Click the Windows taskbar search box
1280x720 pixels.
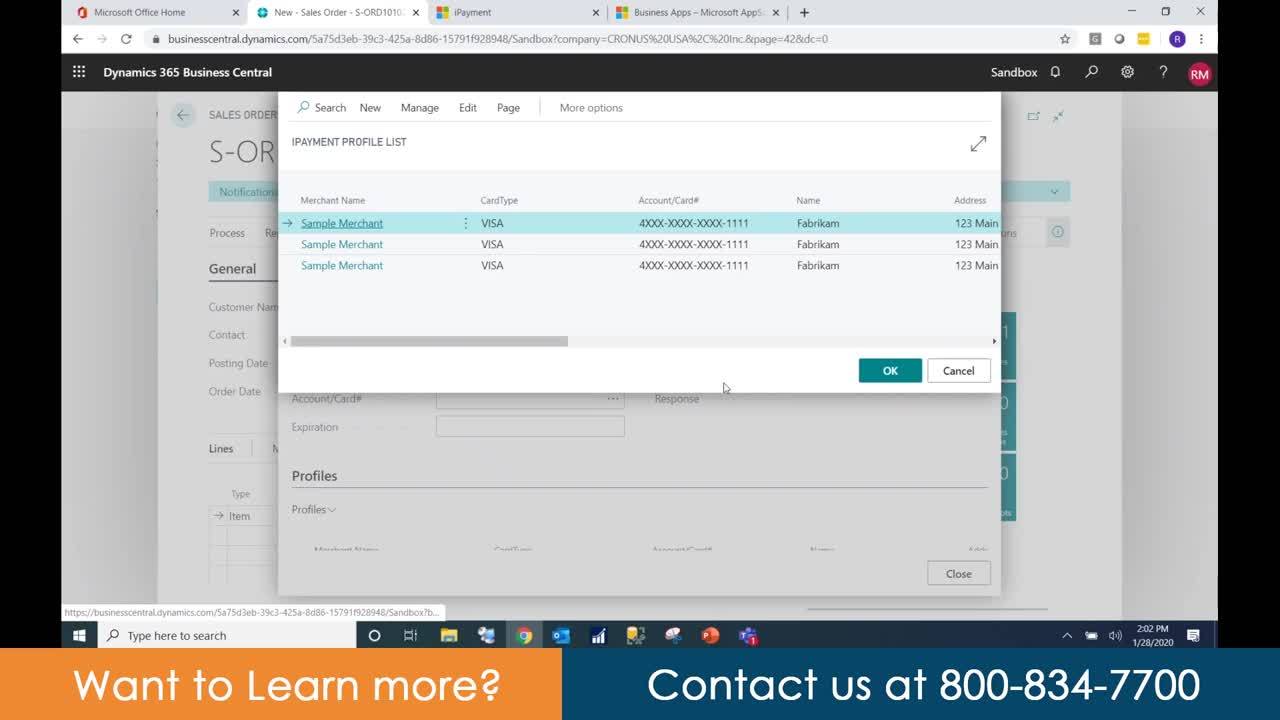[226, 635]
